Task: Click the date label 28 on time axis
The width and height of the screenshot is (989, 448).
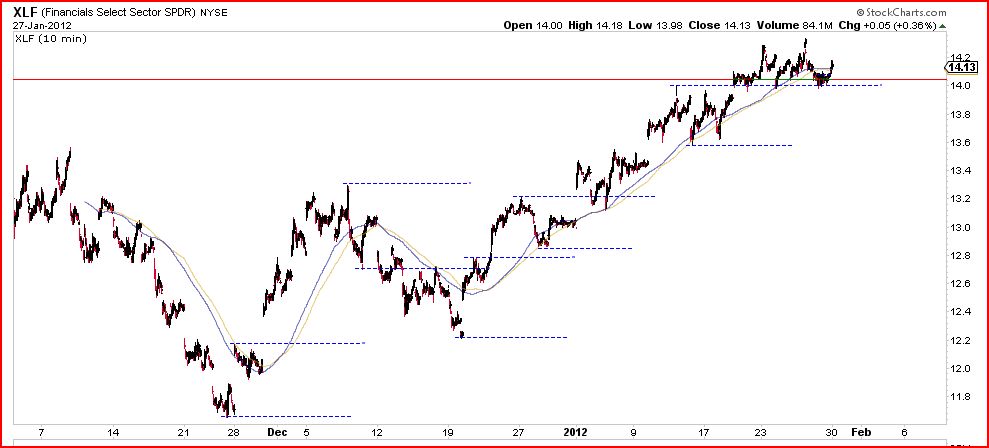Action: coord(232,433)
